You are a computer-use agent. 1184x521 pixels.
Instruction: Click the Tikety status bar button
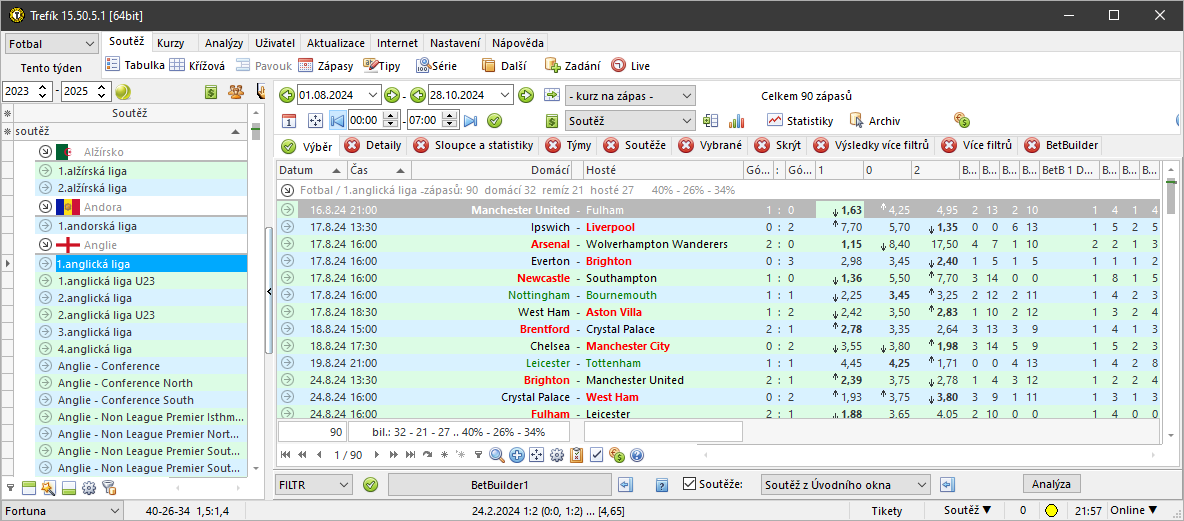point(886,510)
